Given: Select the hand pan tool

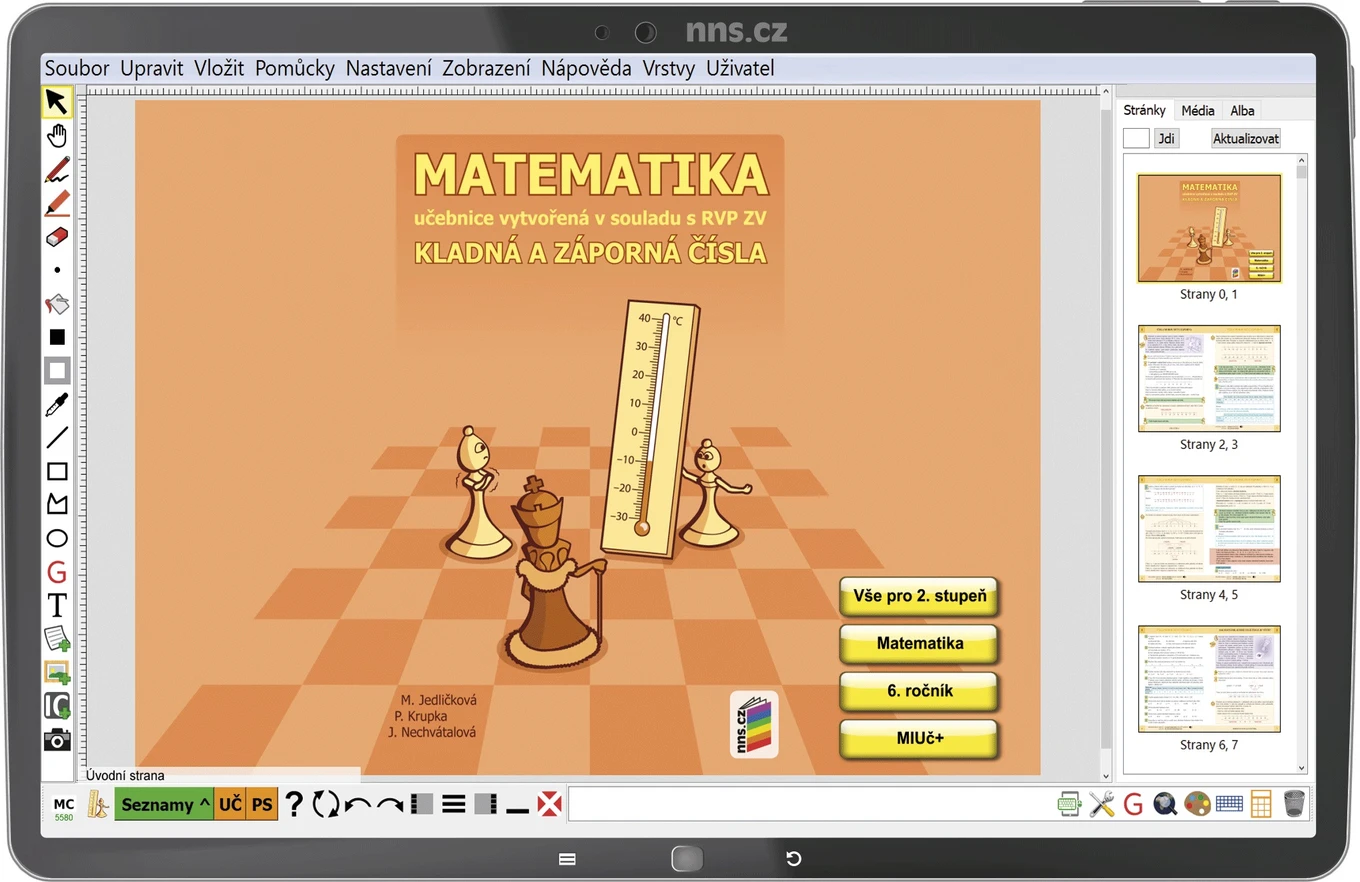Looking at the screenshot, I should 57,136.
